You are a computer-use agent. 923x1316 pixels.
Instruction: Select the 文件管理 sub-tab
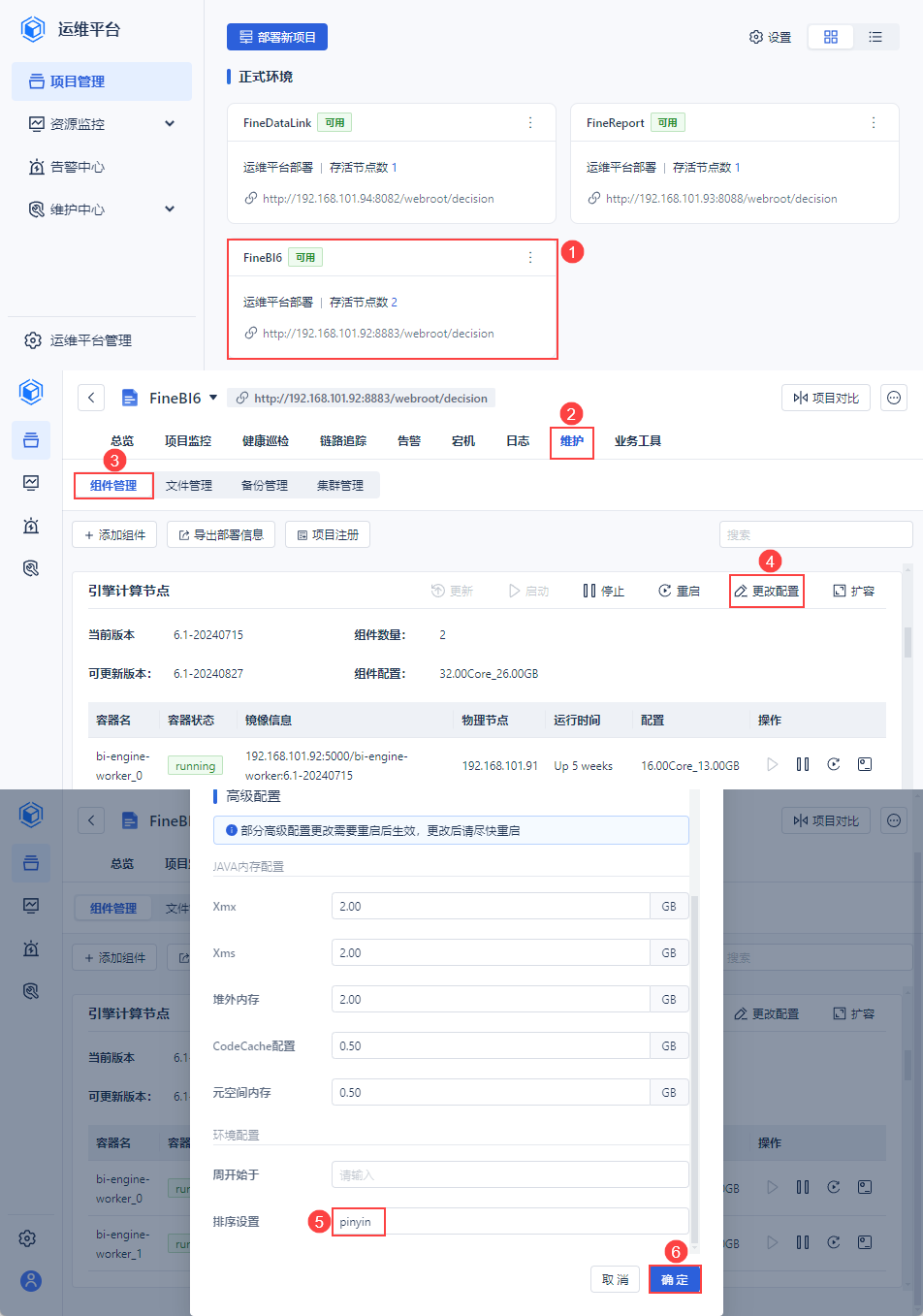point(189,485)
